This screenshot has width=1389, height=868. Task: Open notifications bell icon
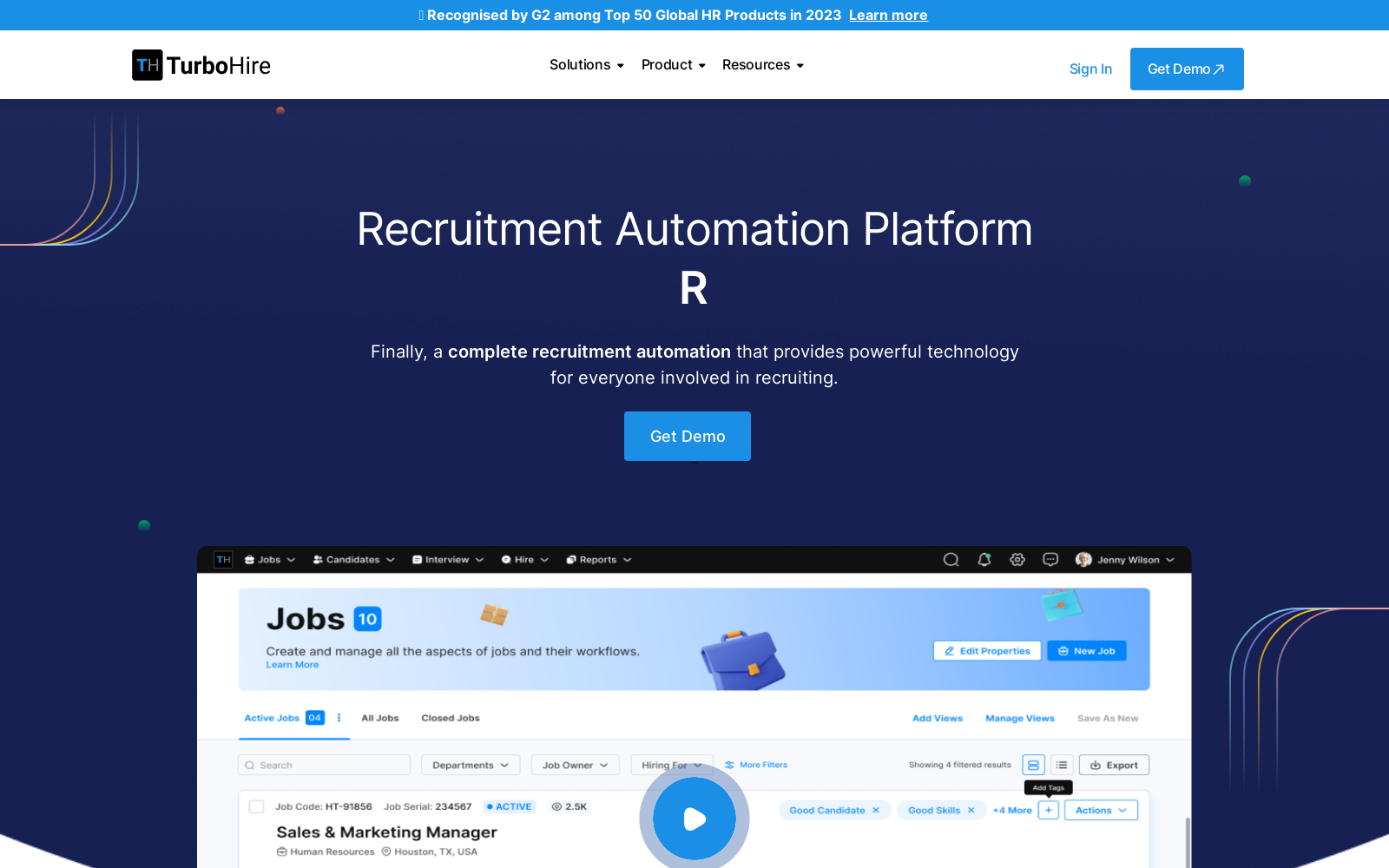pos(984,560)
